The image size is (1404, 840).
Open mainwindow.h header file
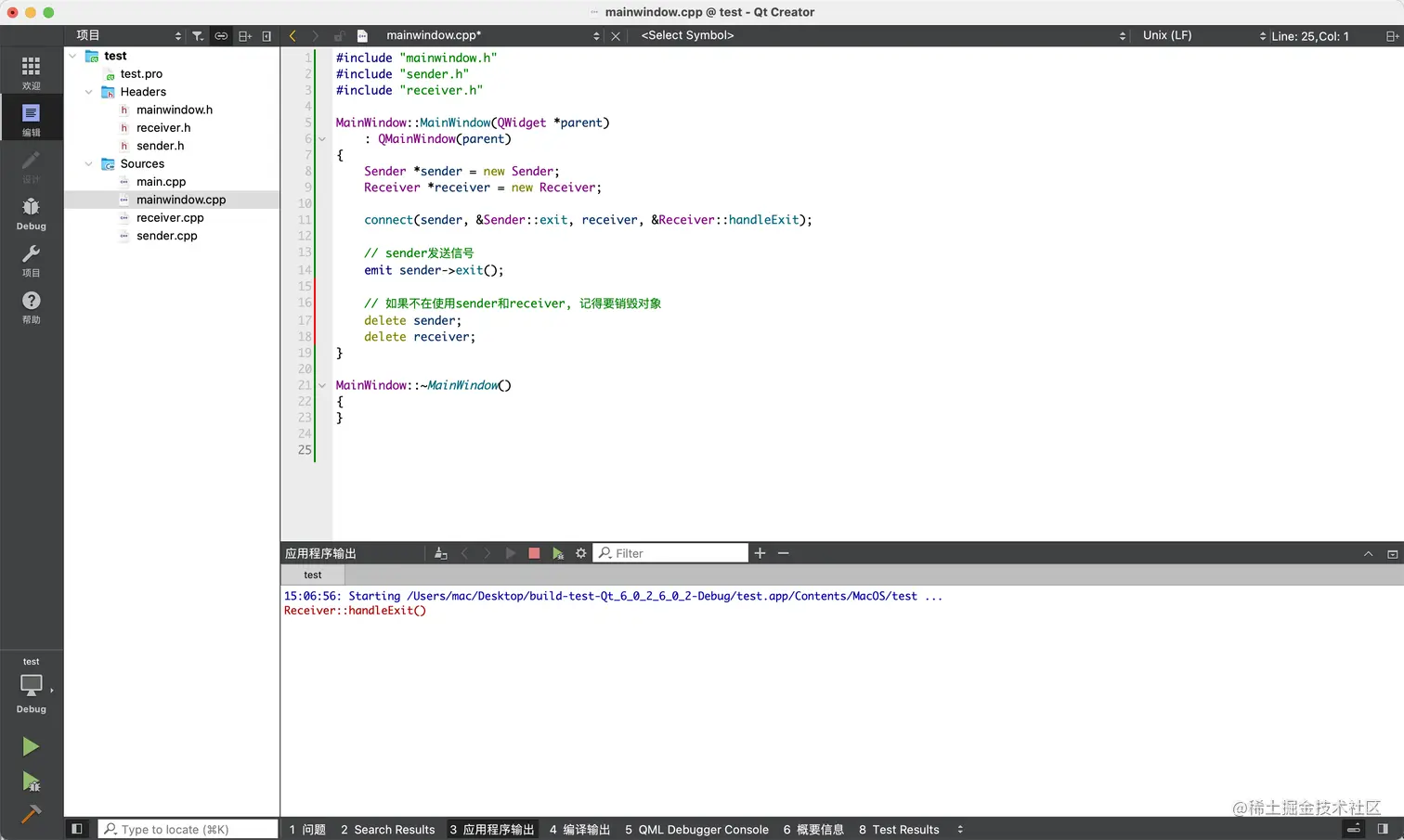pyautogui.click(x=175, y=110)
